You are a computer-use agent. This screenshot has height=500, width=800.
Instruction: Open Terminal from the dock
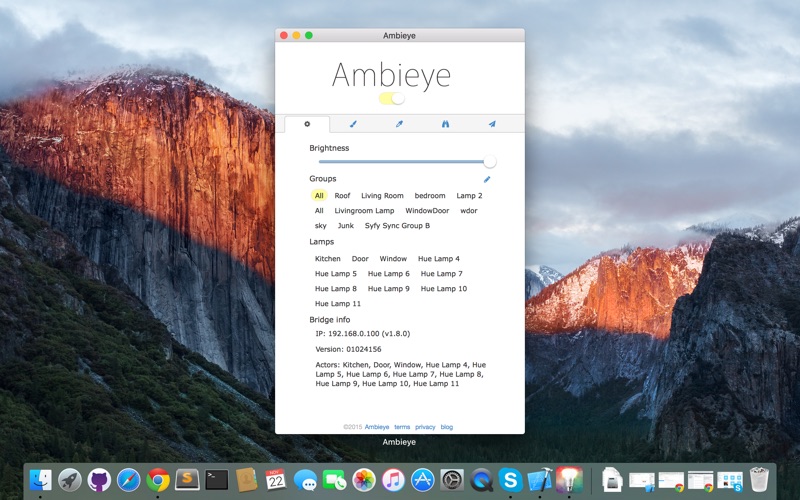pyautogui.click(x=217, y=480)
